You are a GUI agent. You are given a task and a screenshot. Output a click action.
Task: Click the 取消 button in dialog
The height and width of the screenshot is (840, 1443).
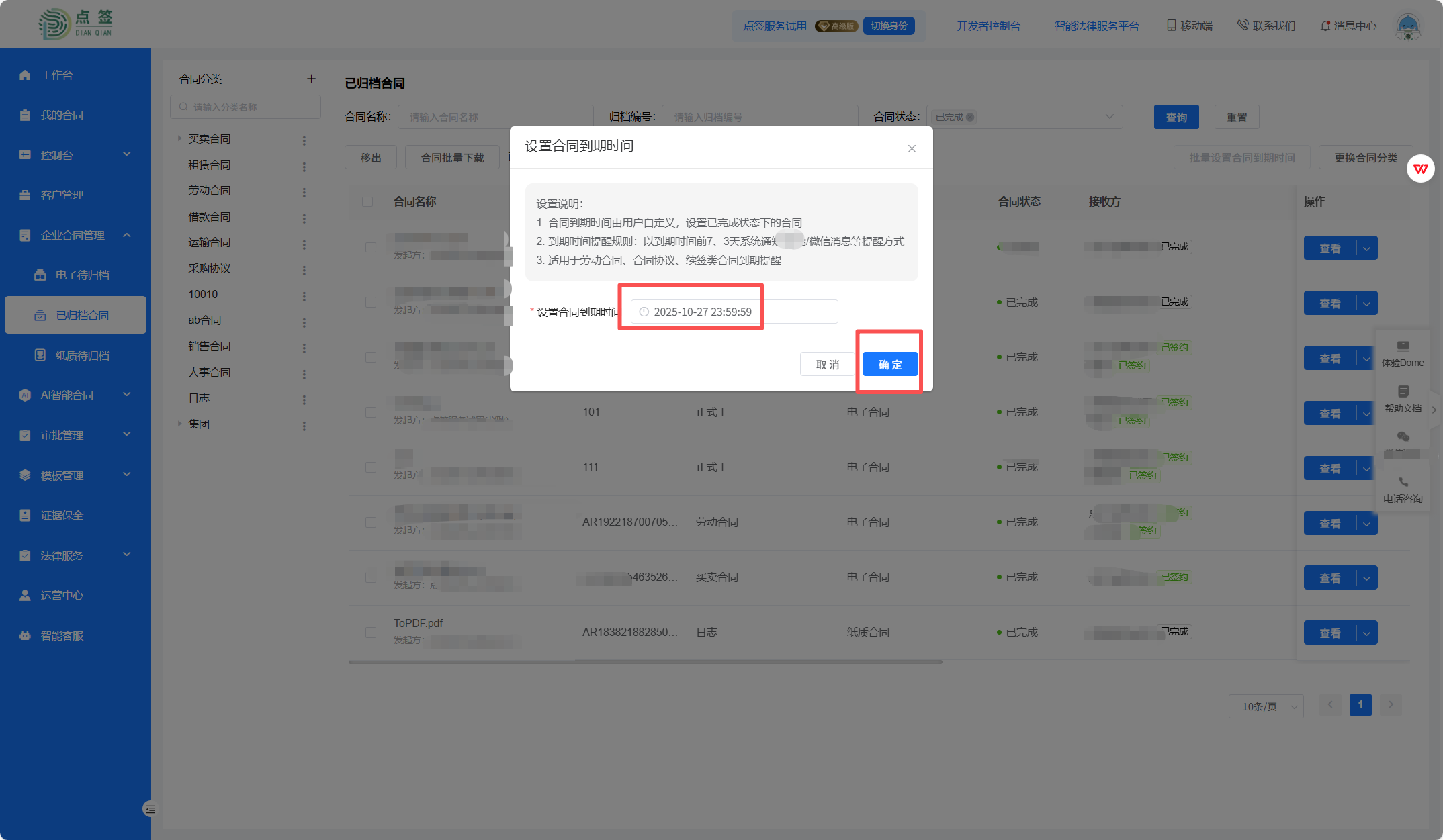827,364
